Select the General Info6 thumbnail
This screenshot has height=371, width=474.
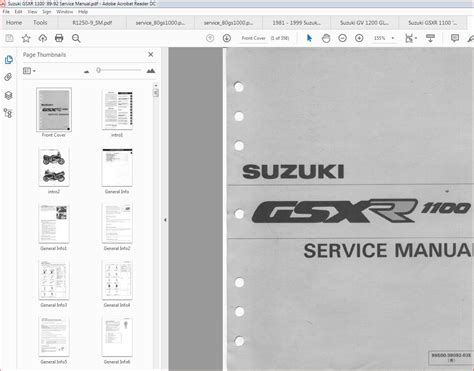coord(117,337)
